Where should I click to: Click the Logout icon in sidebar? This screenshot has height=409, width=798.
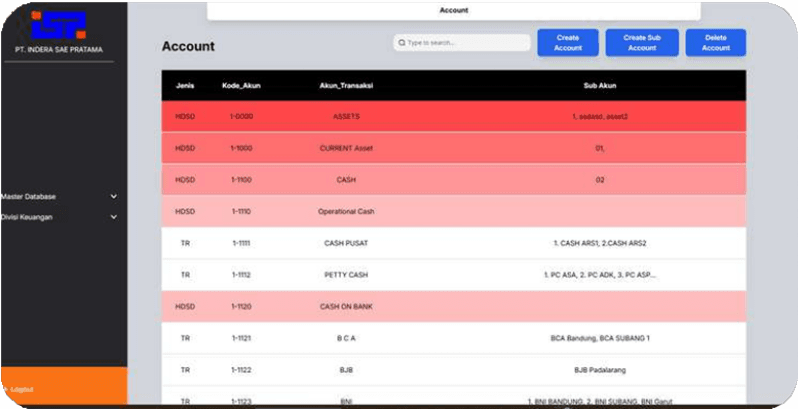point(6,389)
